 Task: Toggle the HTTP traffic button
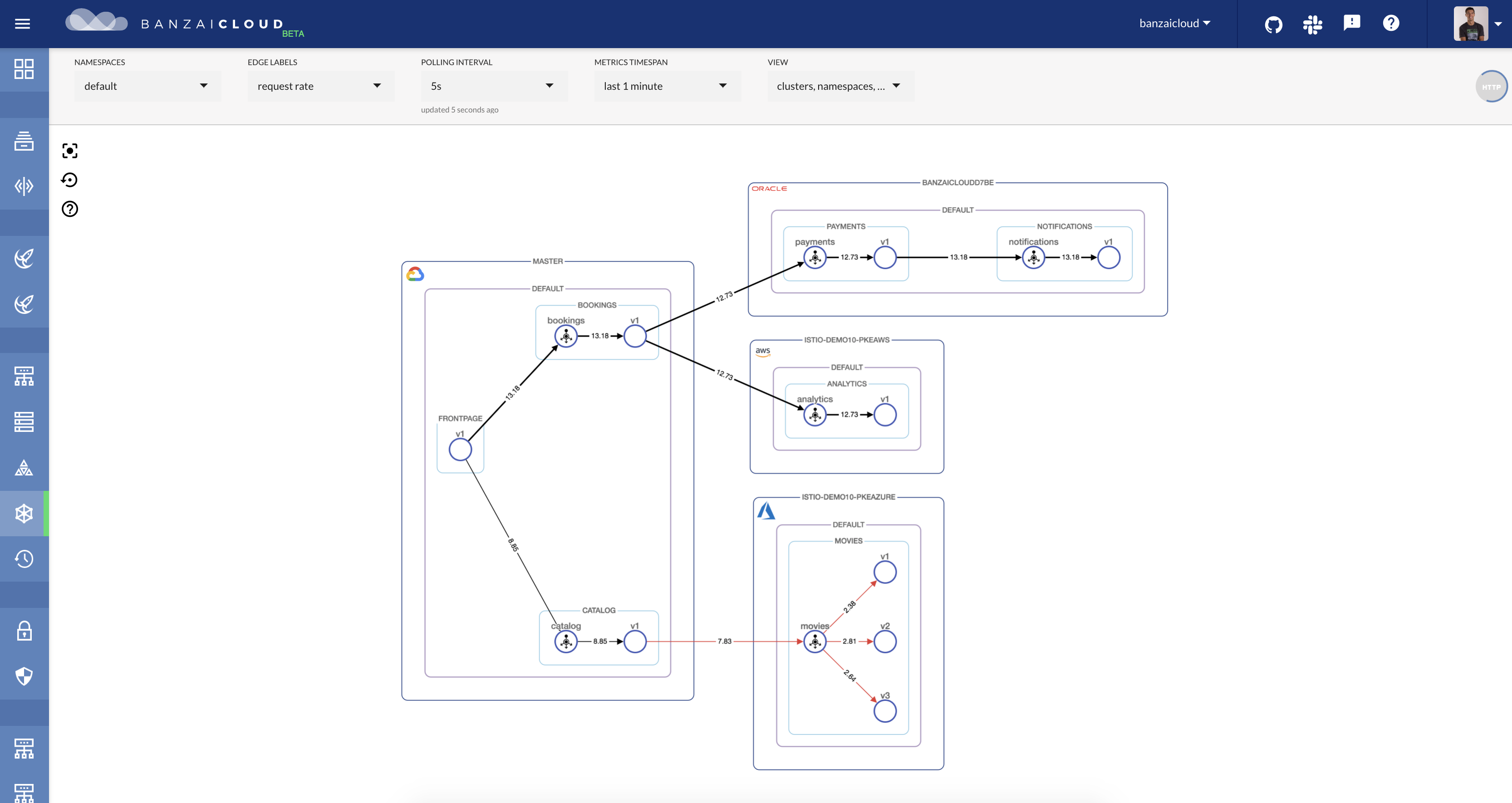point(1492,87)
